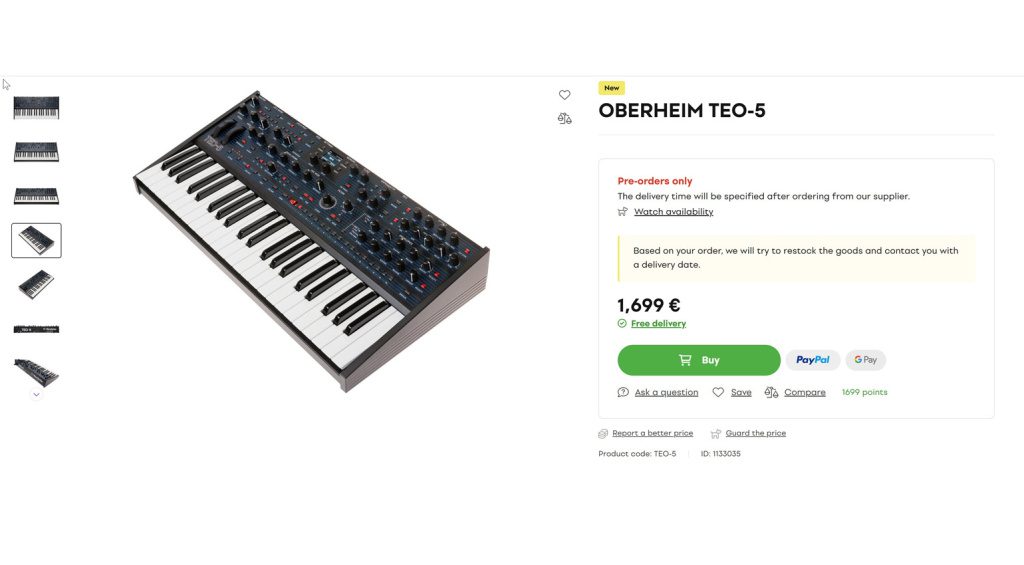
Task: Click the scales compare icon beside the product image
Action: tap(564, 118)
